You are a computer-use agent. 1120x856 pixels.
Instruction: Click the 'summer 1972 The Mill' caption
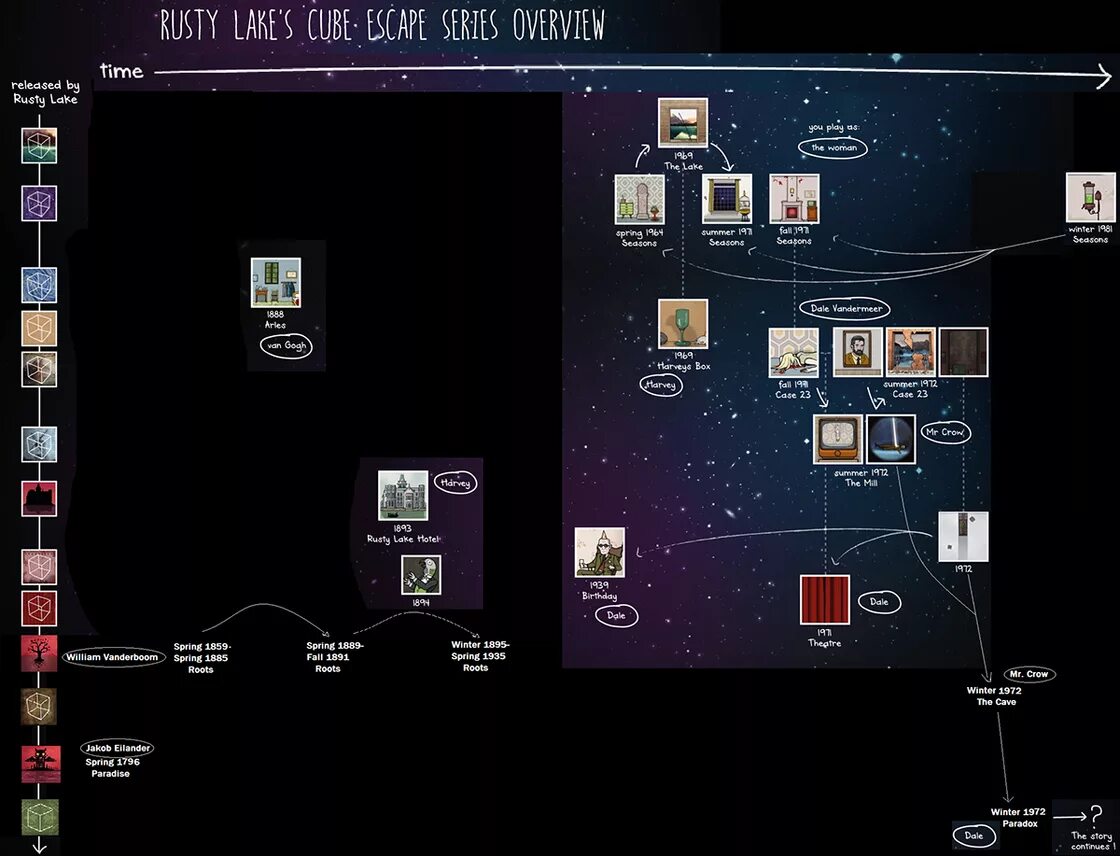click(x=861, y=477)
